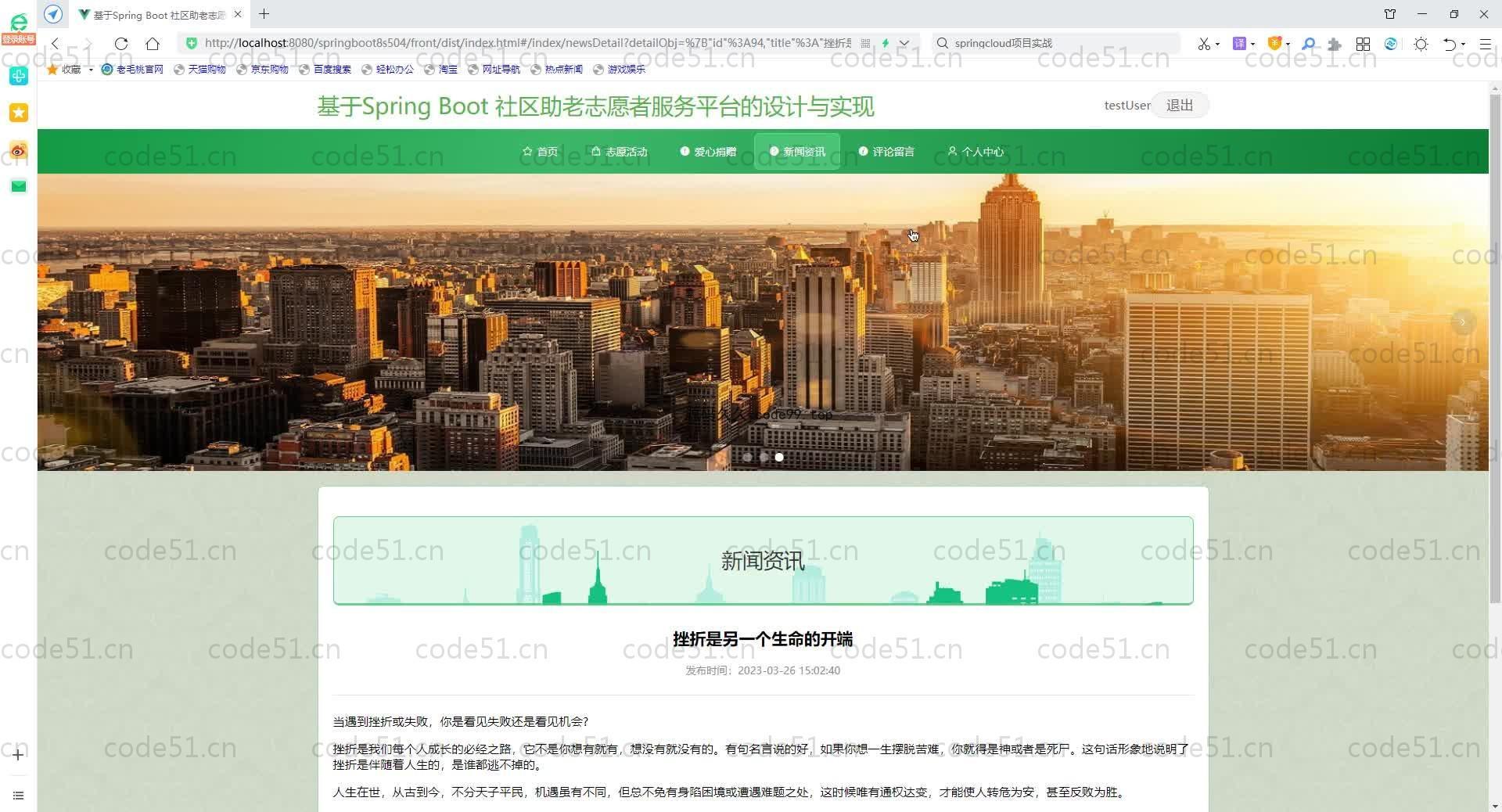Expand the undo closed-tab dropdown arrow

pos(1463,45)
